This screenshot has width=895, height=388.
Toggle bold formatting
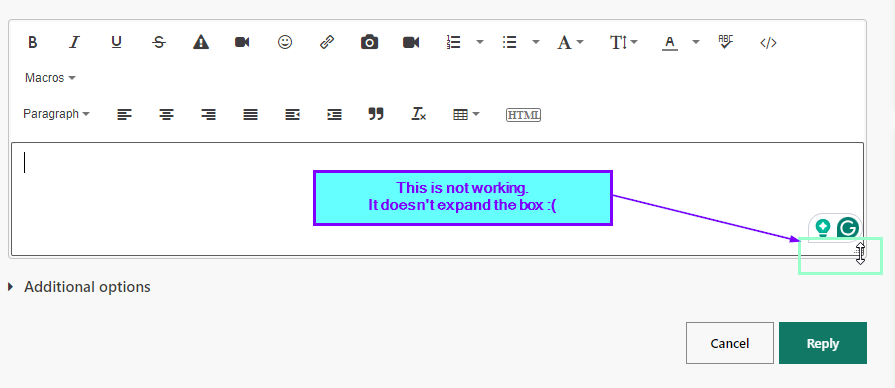[x=33, y=42]
